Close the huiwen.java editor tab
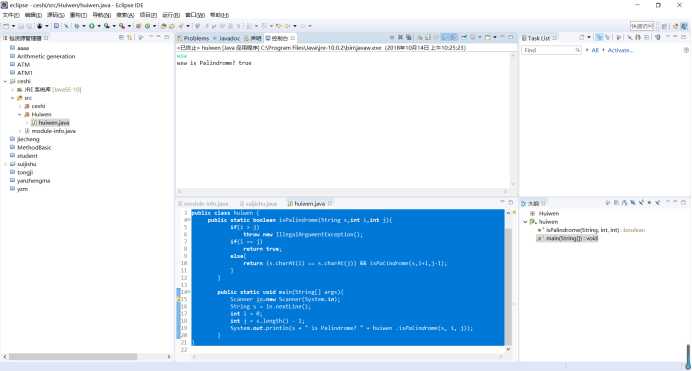 [x=330, y=203]
